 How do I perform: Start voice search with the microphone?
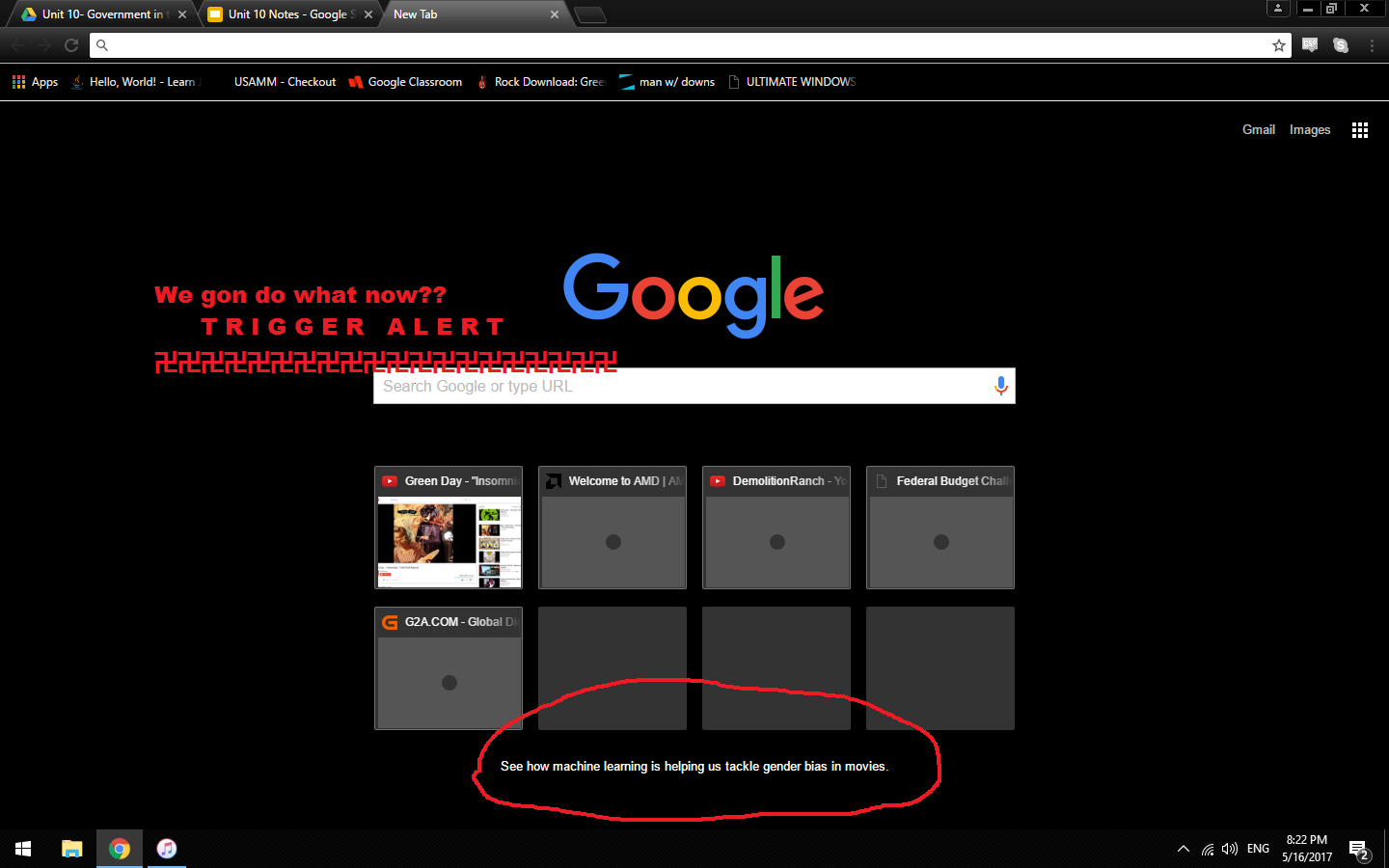(1001, 386)
